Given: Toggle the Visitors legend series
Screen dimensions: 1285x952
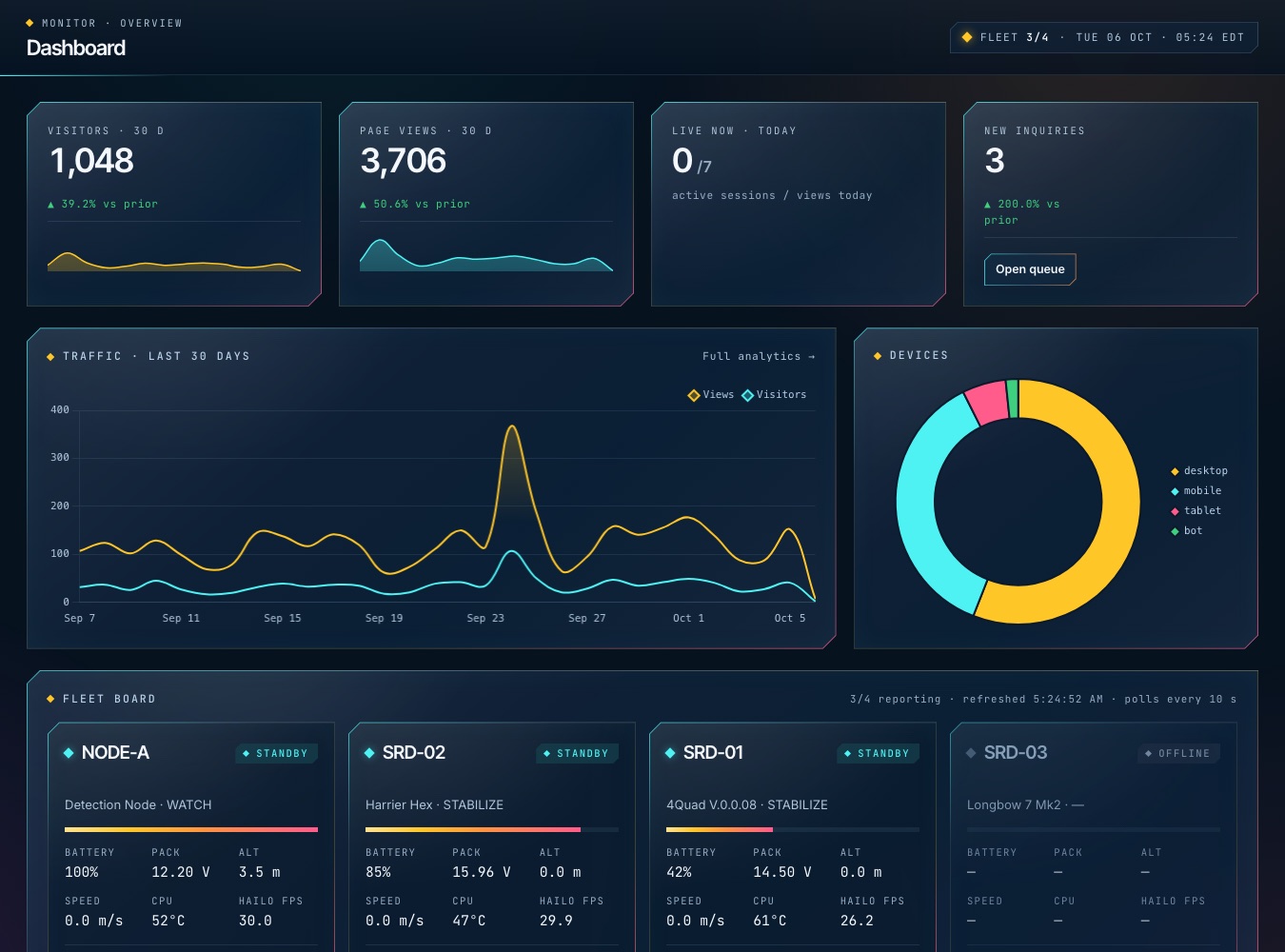Looking at the screenshot, I should coord(774,395).
